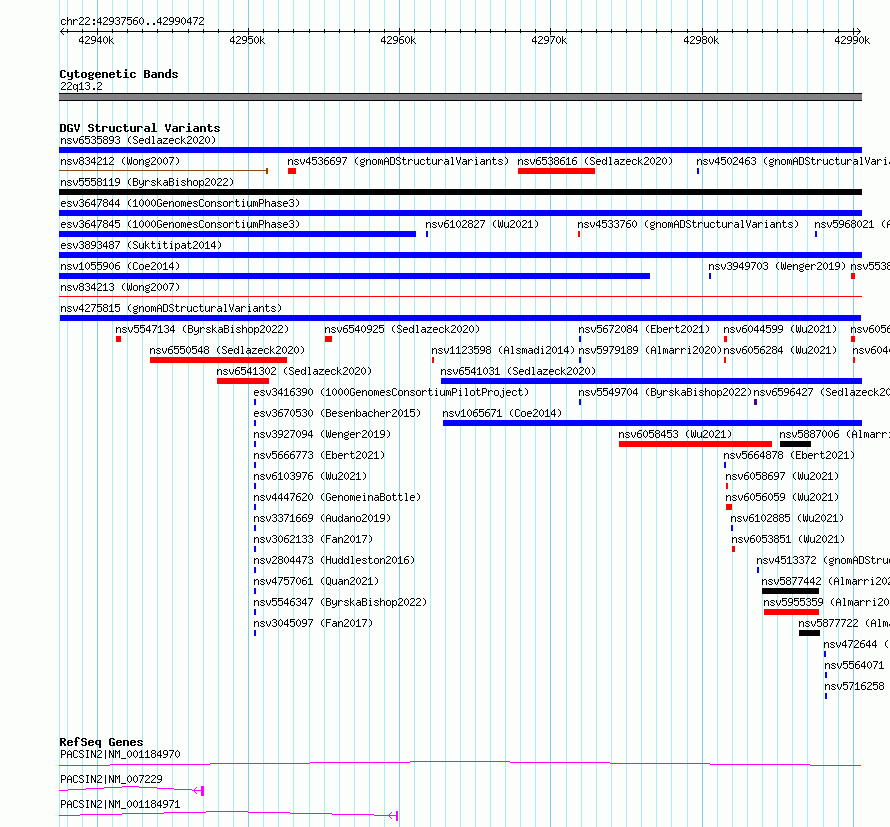Screen dimensions: 890x827
Task: Select nsv6540925 (Sedlazeck2020) label
Action: (x=402, y=329)
